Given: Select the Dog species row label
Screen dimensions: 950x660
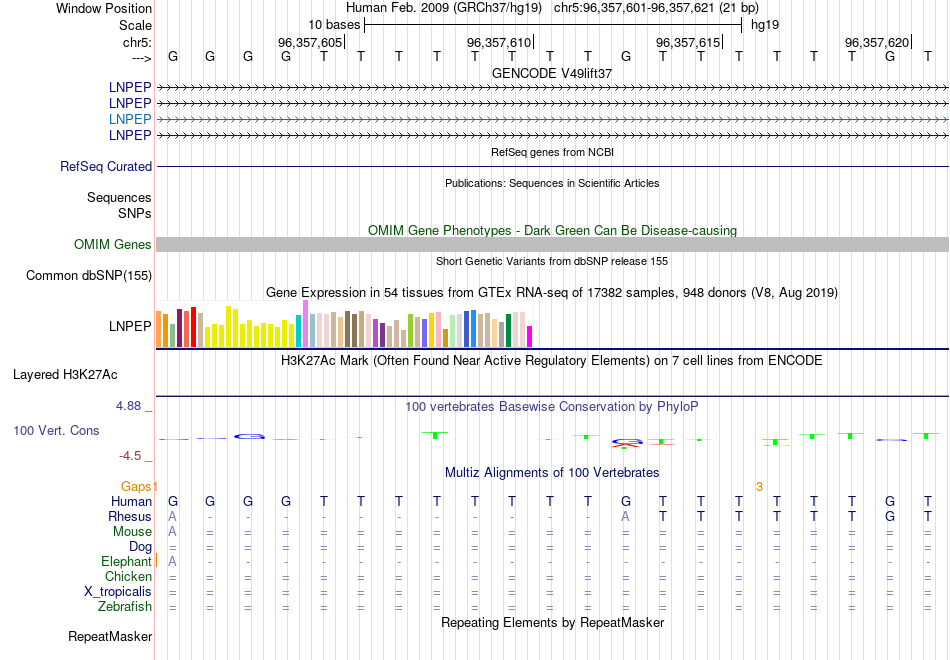Looking at the screenshot, I should [x=140, y=547].
